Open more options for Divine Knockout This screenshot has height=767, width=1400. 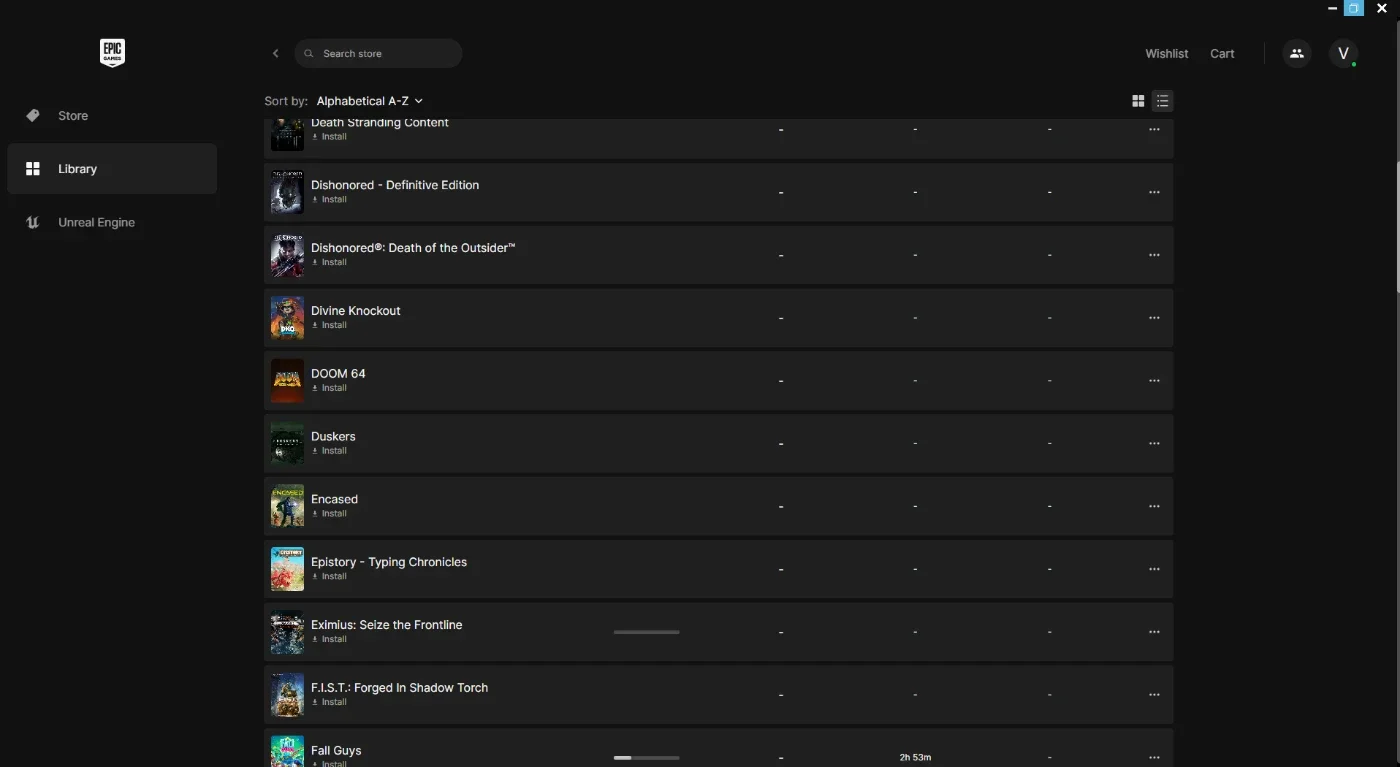1154,318
